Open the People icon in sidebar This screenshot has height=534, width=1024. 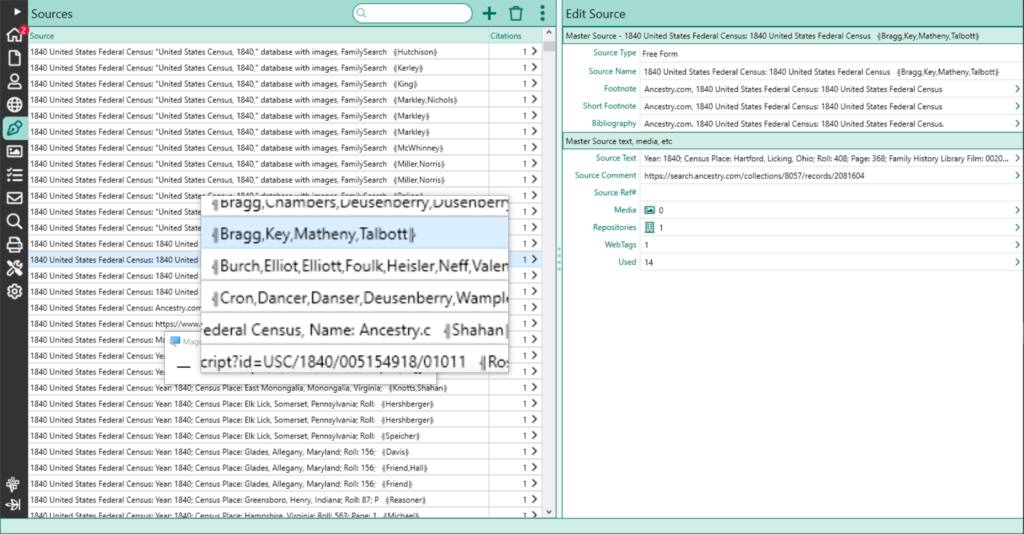(14, 82)
